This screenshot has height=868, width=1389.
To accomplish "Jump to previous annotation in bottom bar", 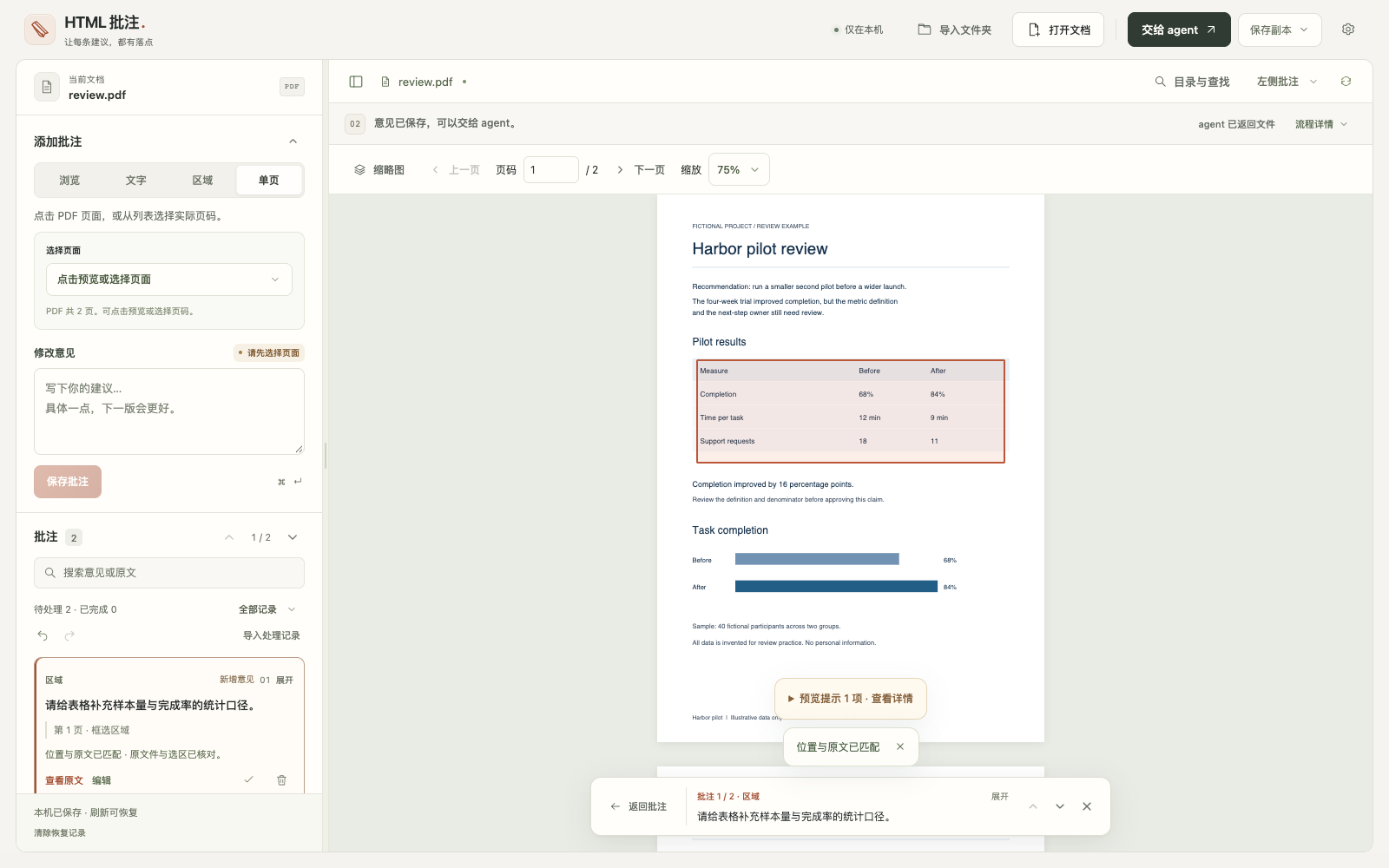I will tap(1033, 806).
